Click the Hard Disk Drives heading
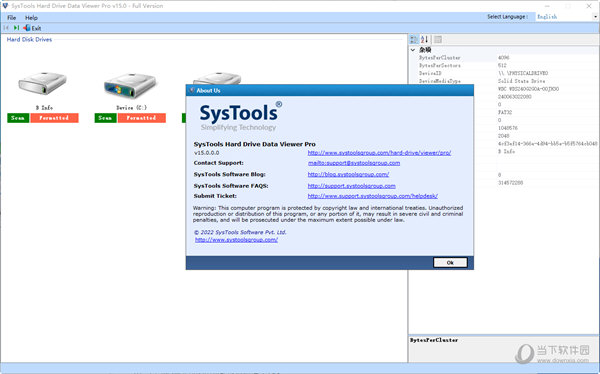Viewport: 600px width, 374px height. point(29,39)
